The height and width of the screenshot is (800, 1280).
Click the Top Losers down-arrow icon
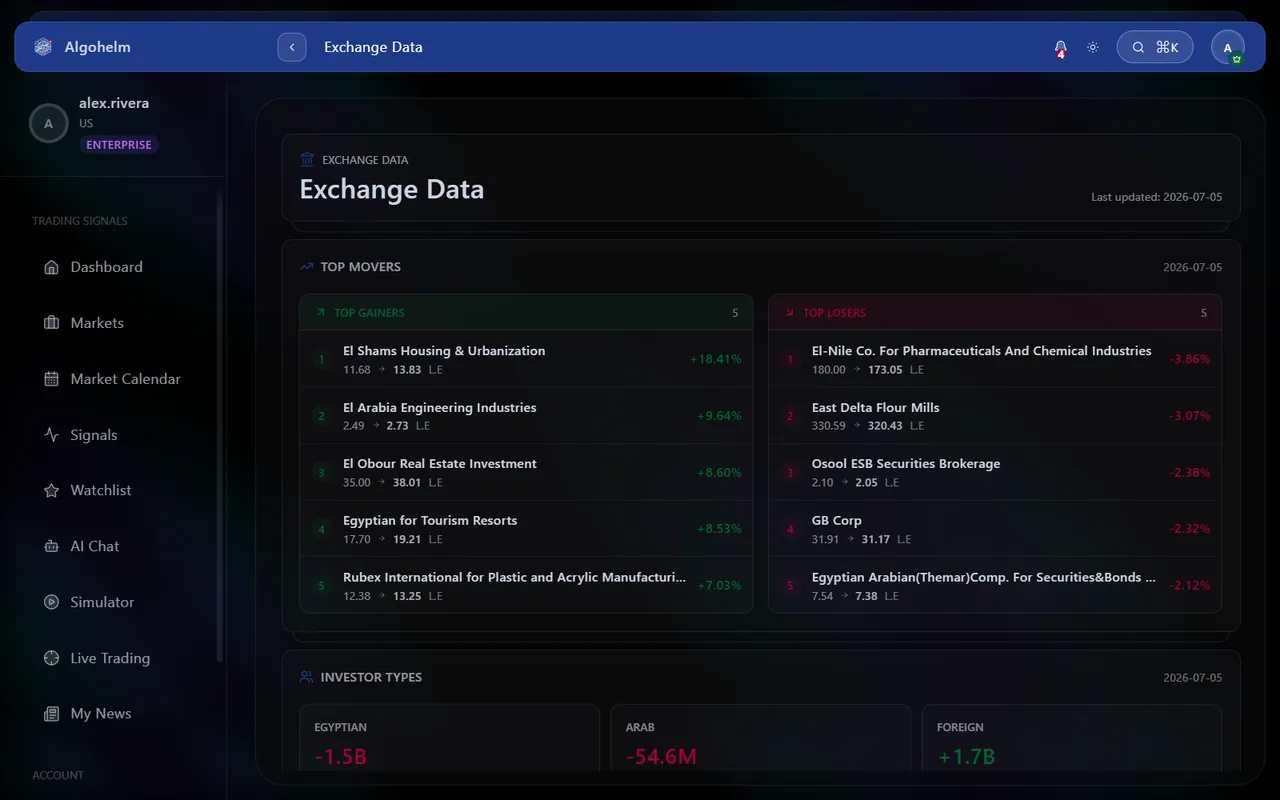click(x=789, y=313)
